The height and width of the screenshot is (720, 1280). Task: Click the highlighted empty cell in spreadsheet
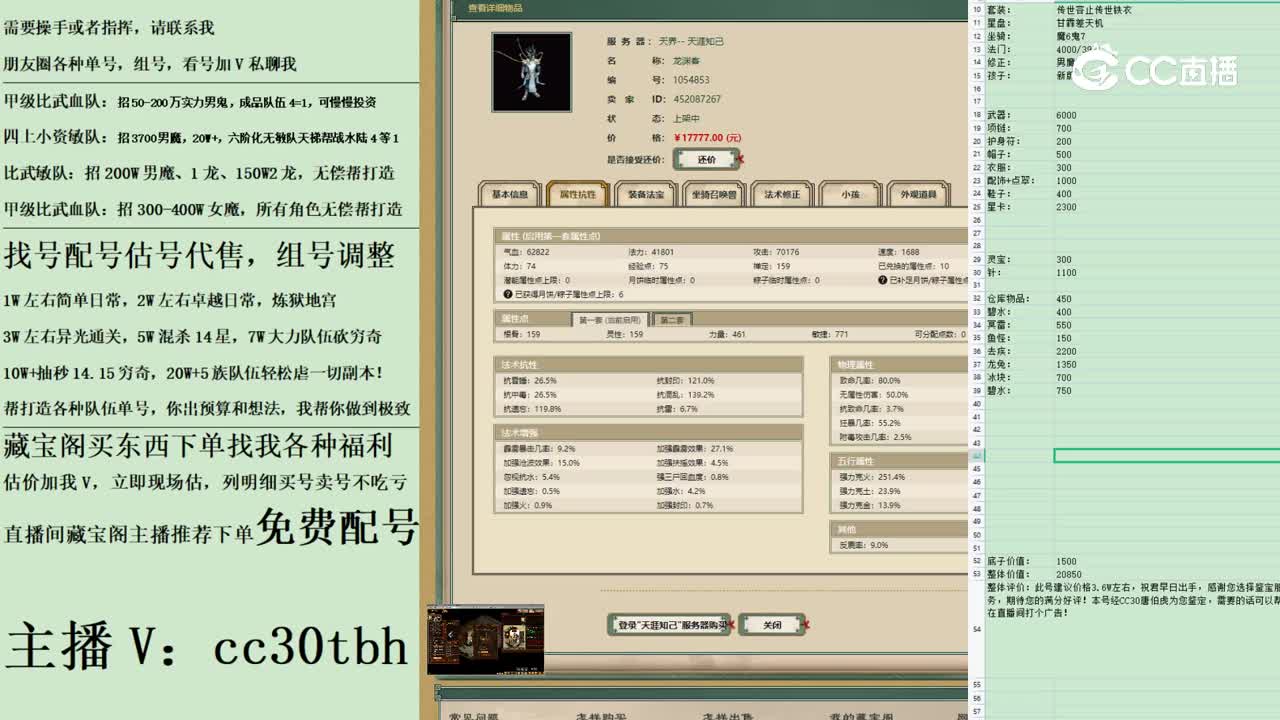coord(1166,456)
